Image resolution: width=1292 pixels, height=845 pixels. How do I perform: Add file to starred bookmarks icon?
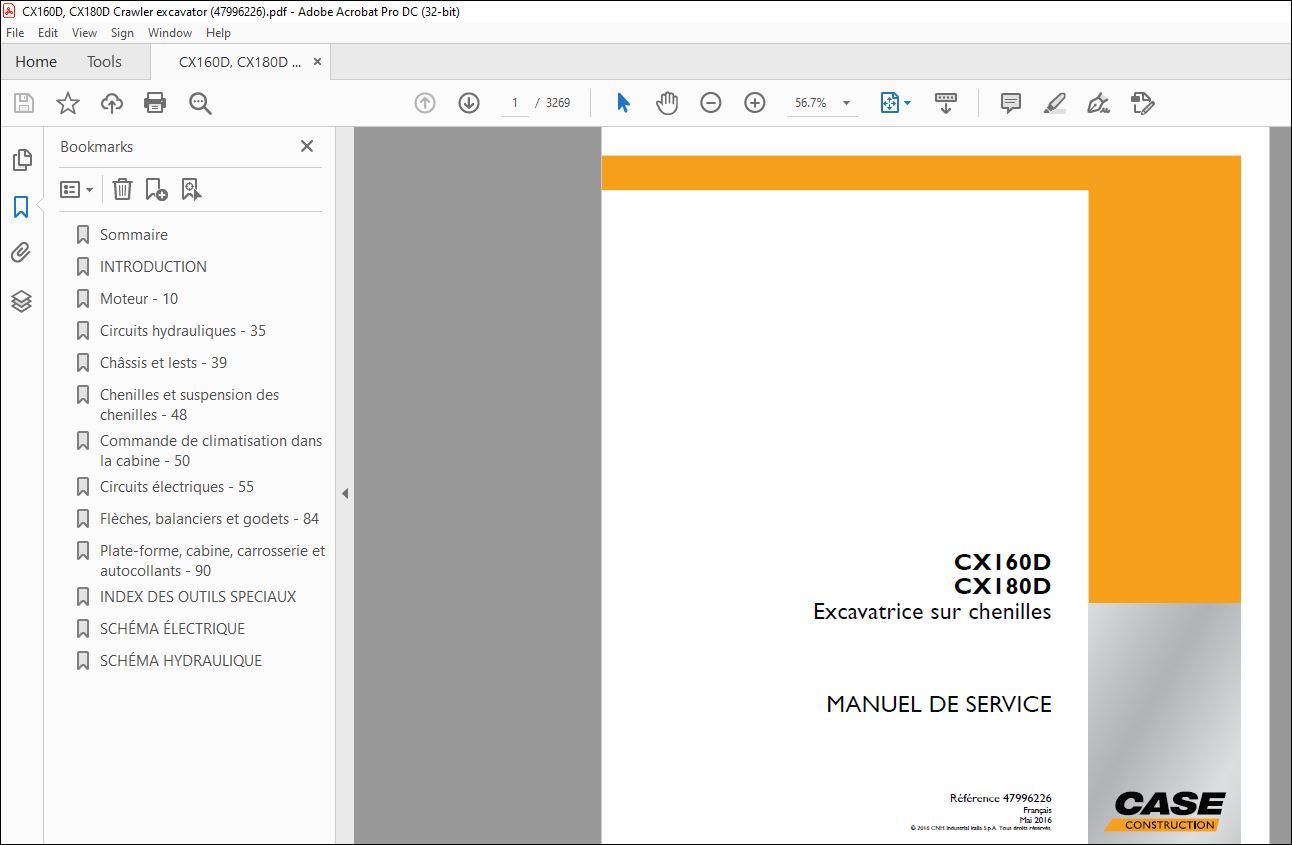(x=67, y=103)
